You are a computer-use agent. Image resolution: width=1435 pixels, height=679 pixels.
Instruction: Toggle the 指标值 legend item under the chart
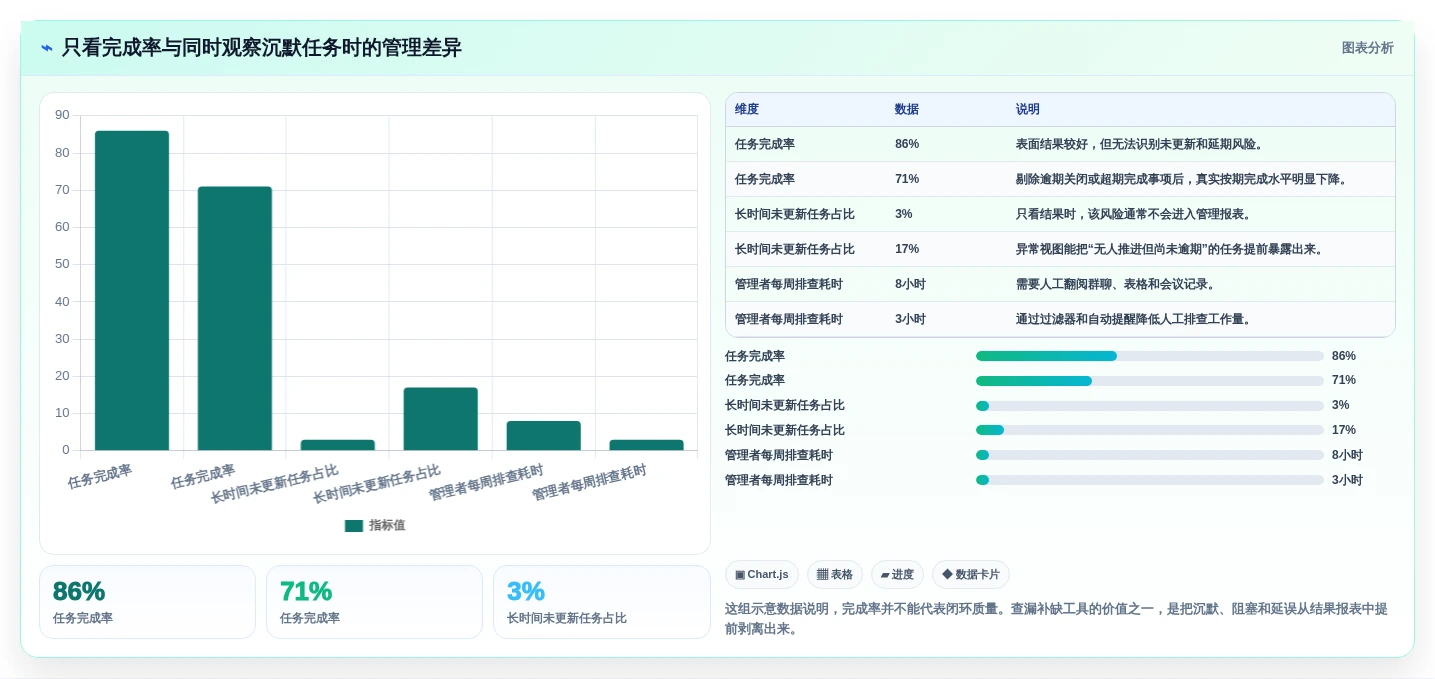[x=375, y=525]
